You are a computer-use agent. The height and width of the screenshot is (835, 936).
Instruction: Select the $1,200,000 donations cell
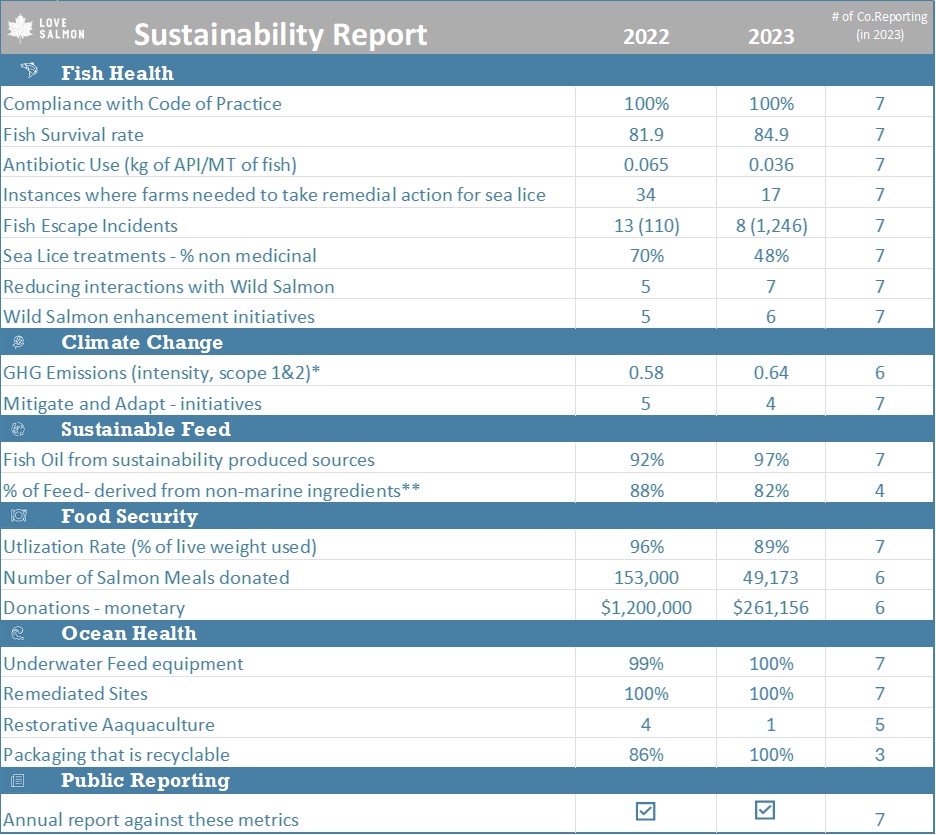[x=645, y=607]
